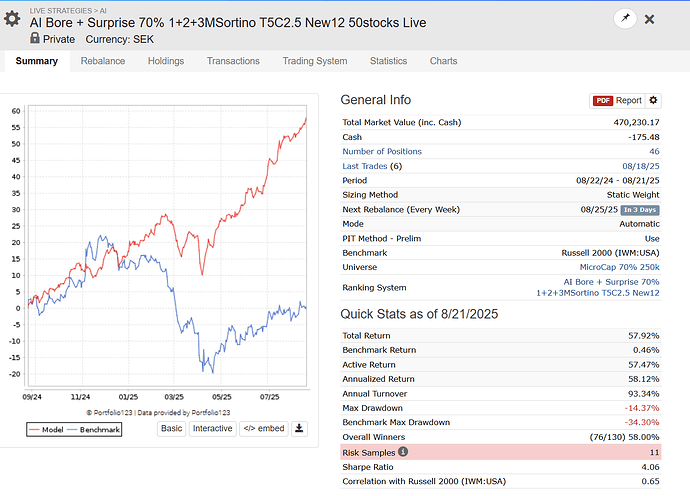This screenshot has width=690, height=496.
Task: Open the Rebalance tab
Action: [x=102, y=61]
